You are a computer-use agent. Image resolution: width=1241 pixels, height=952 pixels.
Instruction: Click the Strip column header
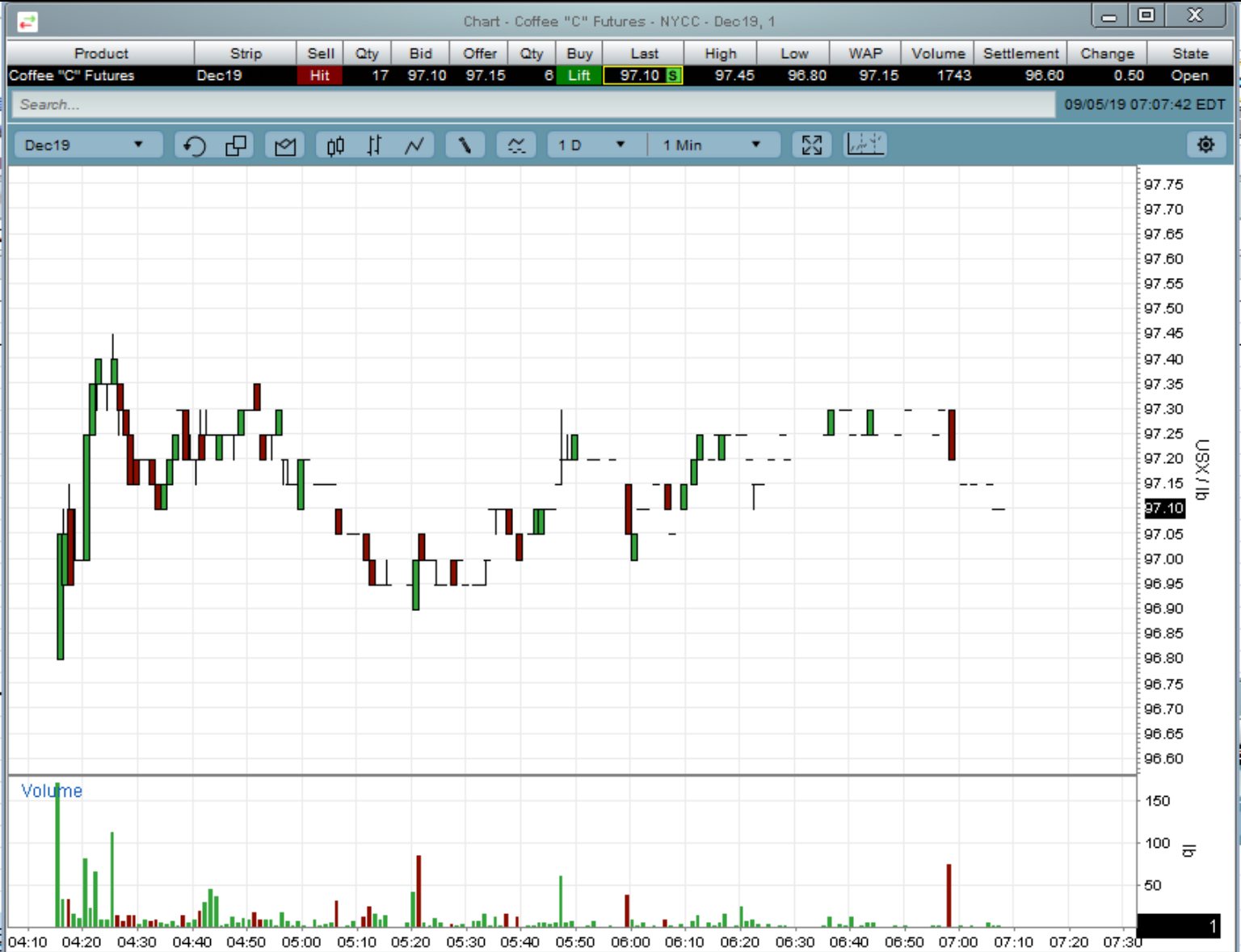pyautogui.click(x=246, y=53)
